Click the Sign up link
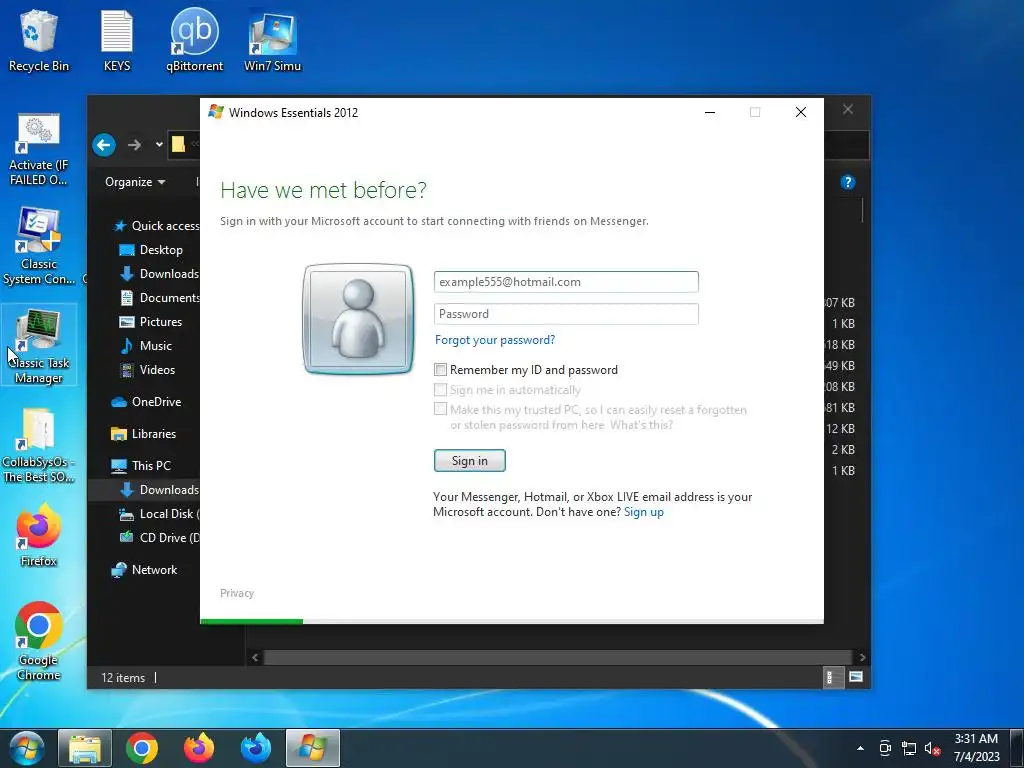The image size is (1024, 768). pyautogui.click(x=644, y=512)
